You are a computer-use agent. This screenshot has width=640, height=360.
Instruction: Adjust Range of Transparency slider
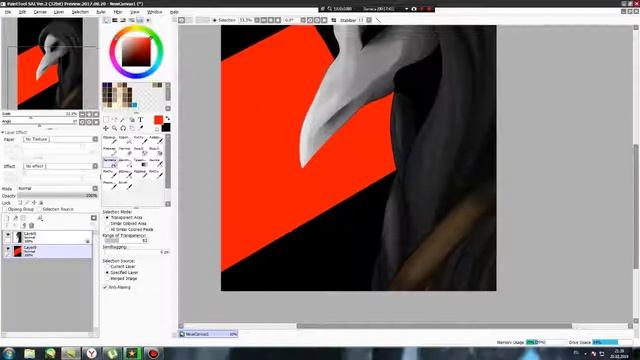126,241
